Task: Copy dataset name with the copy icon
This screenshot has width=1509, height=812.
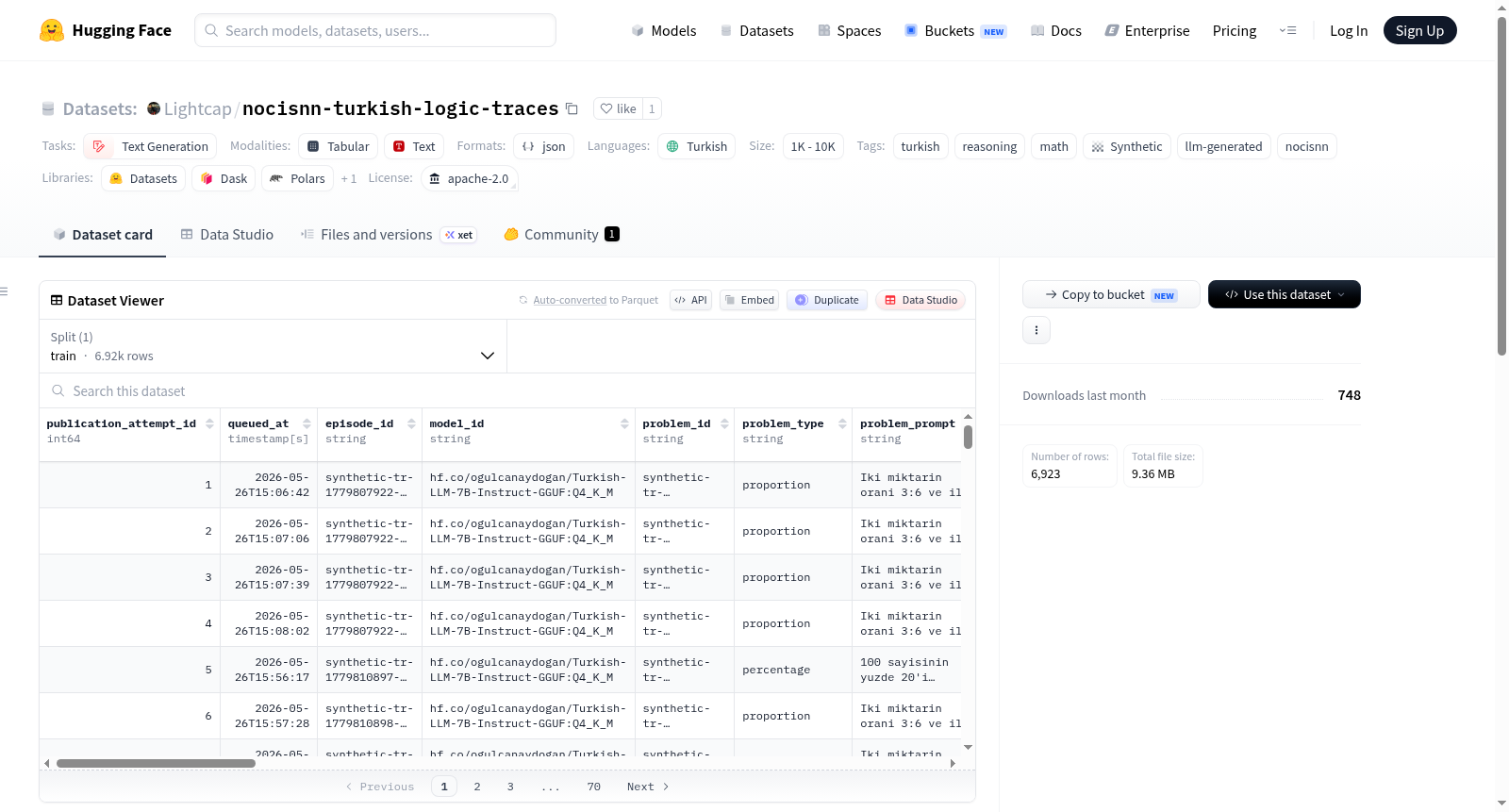Action: coord(572,108)
